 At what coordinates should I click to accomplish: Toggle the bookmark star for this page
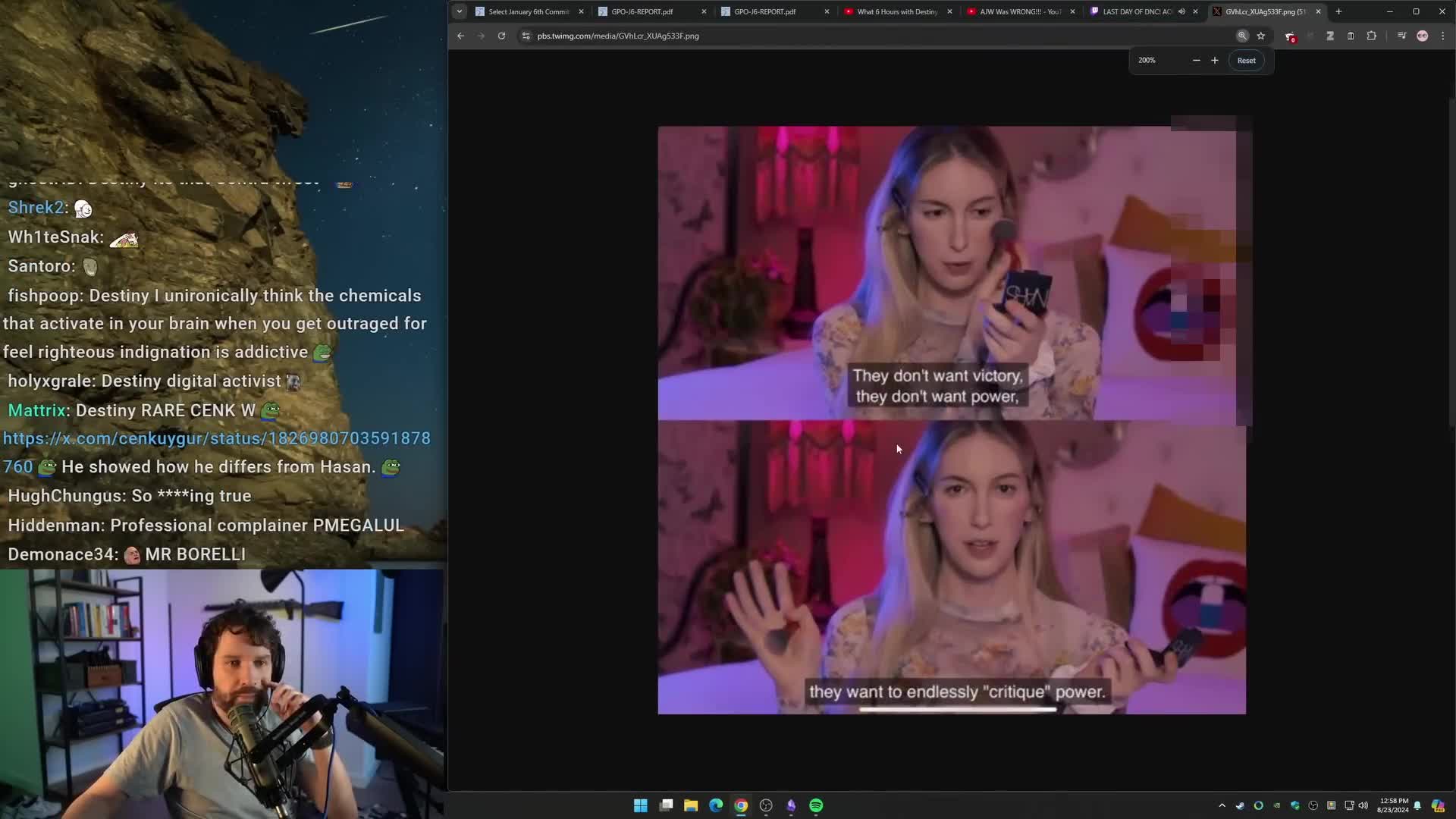(x=1261, y=36)
